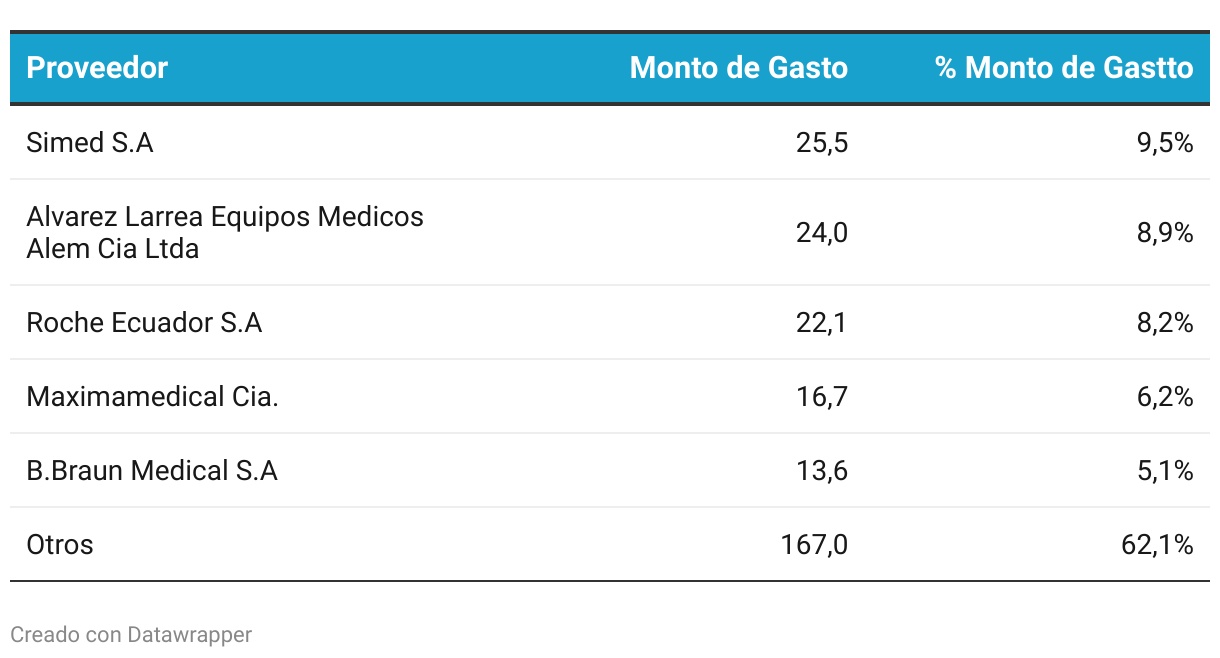Select the Otros row label

pyautogui.click(x=60, y=545)
